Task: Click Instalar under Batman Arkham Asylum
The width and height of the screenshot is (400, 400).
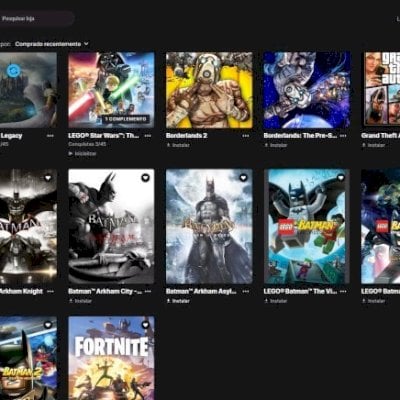Action: (x=178, y=301)
